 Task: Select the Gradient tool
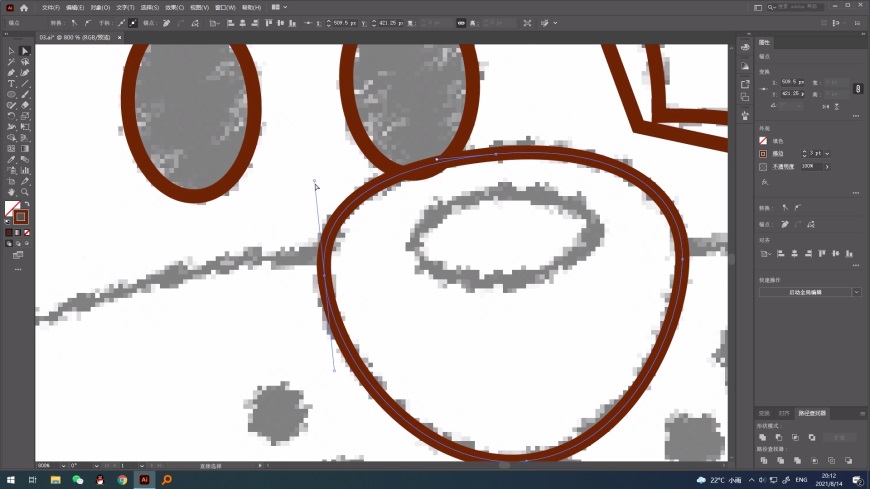tap(24, 148)
